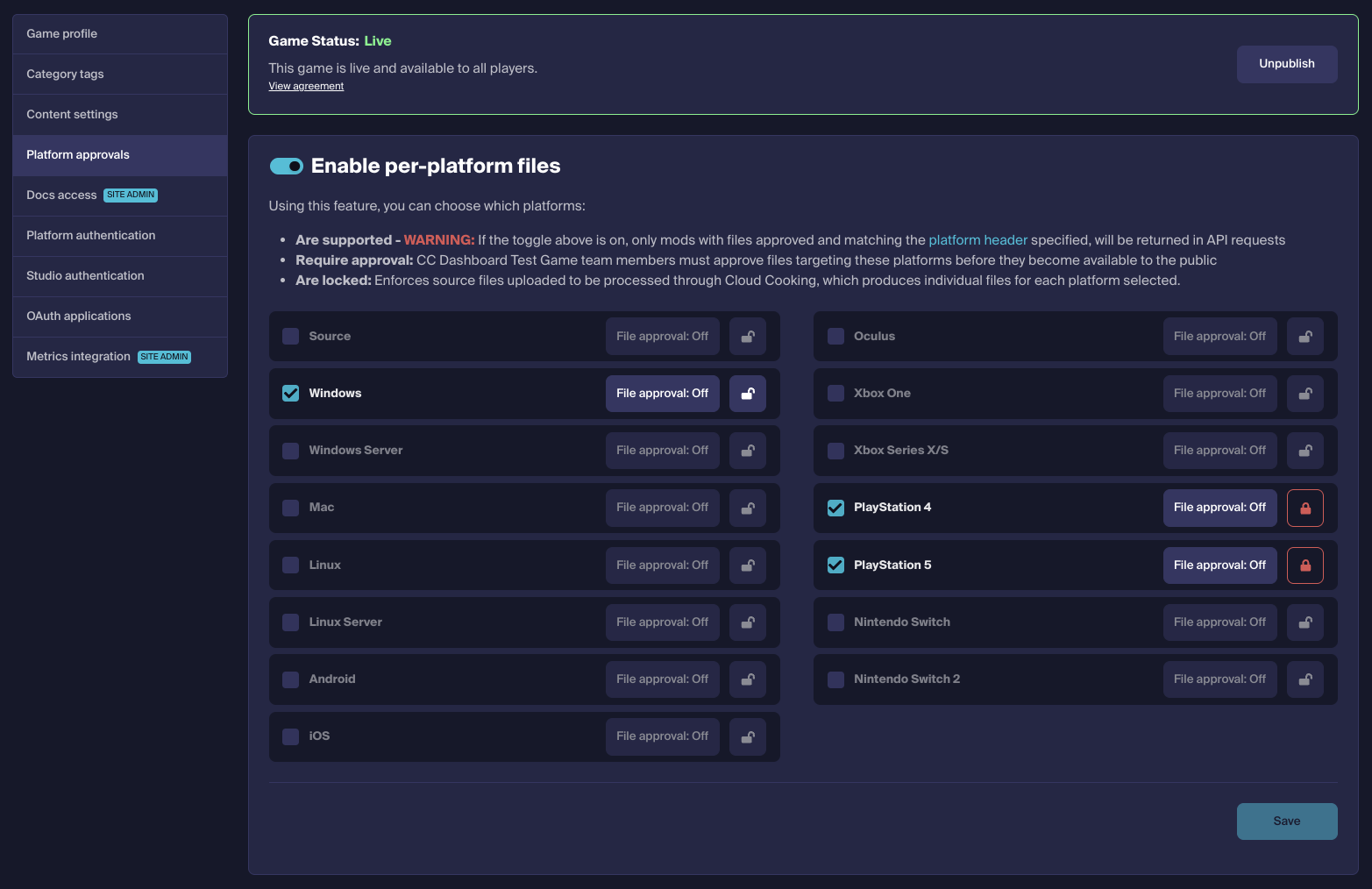Toggle File approval for Linux
Screen dimensions: 1372x889
pyautogui.click(x=663, y=565)
